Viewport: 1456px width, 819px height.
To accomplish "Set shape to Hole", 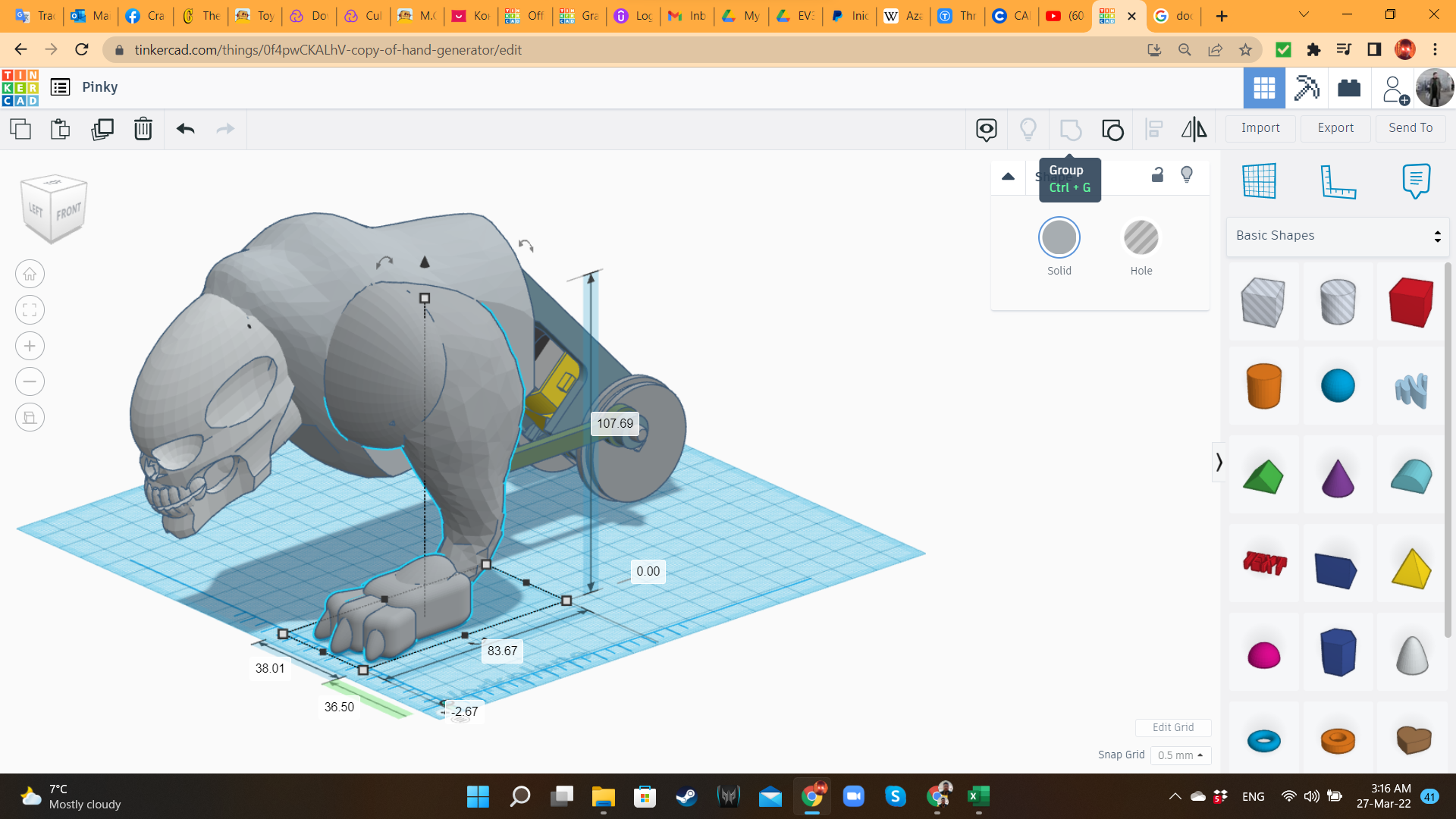I will [x=1141, y=238].
